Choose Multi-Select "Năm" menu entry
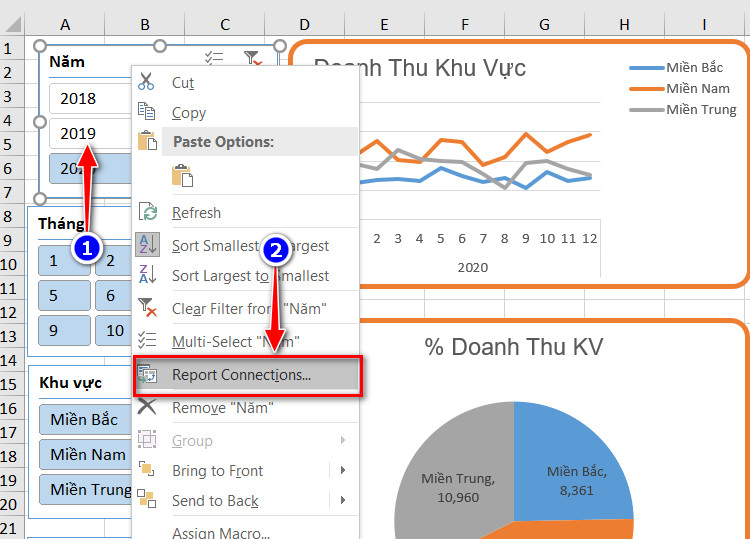Viewport: 750px width, 539px height. click(x=246, y=341)
